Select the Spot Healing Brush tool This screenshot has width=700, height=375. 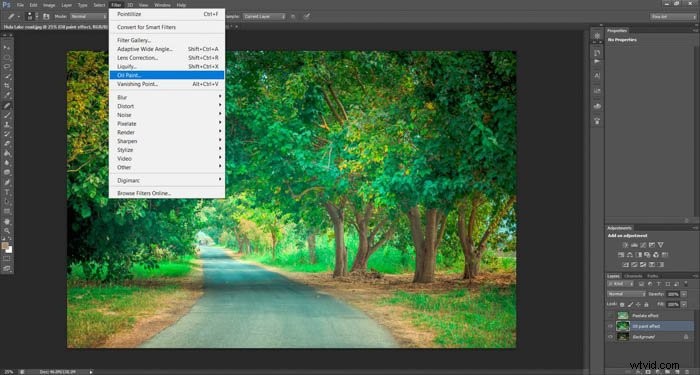7,105
